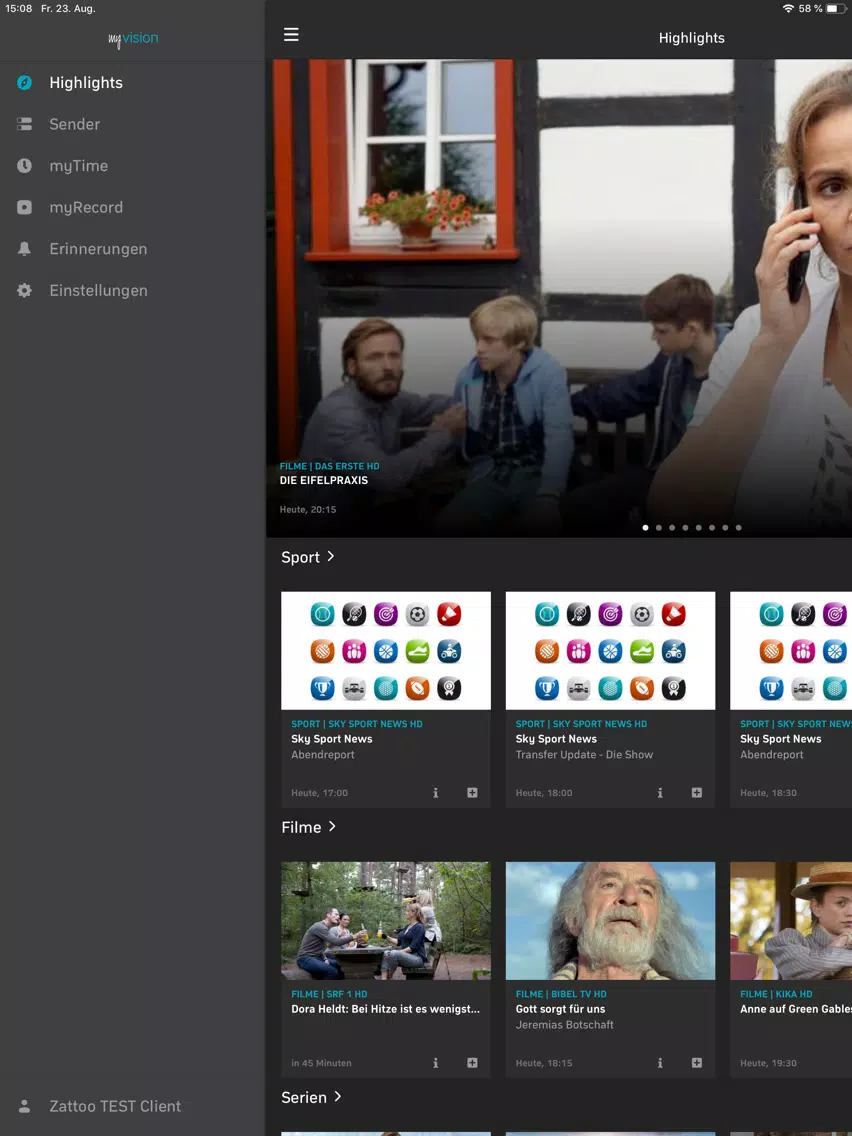
Task: Open DIE EIFELPRAXIS title in banner
Action: tap(324, 480)
